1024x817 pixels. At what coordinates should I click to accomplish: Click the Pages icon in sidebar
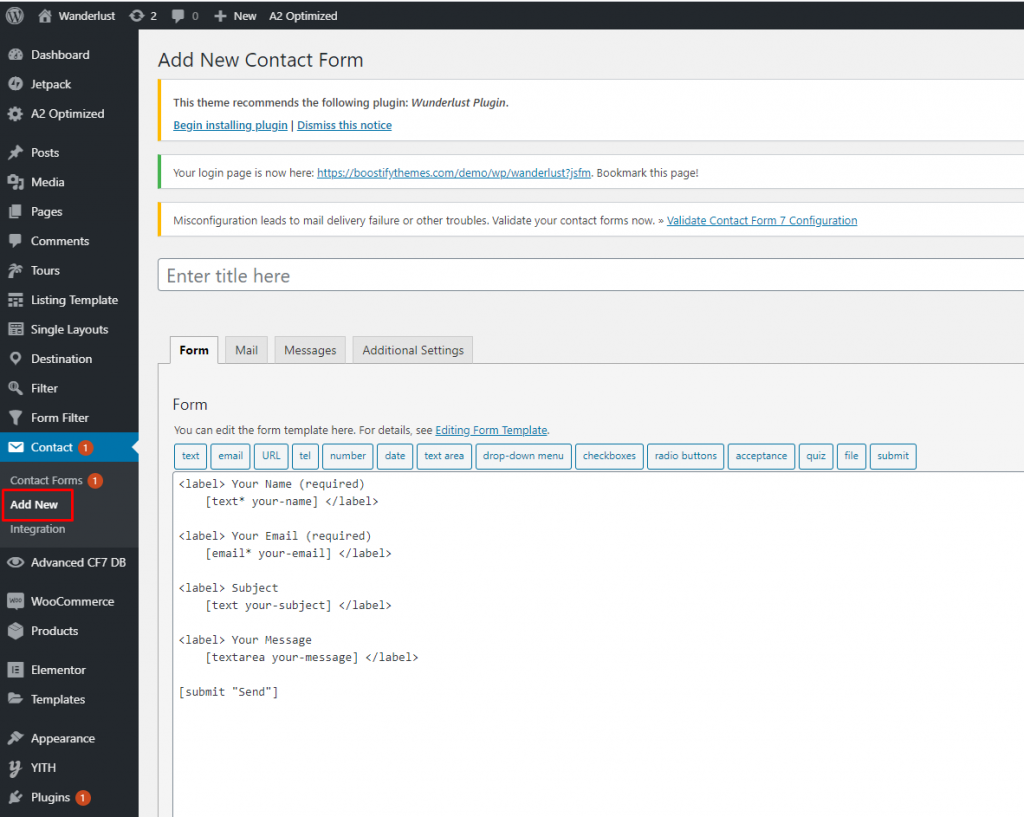(16, 212)
